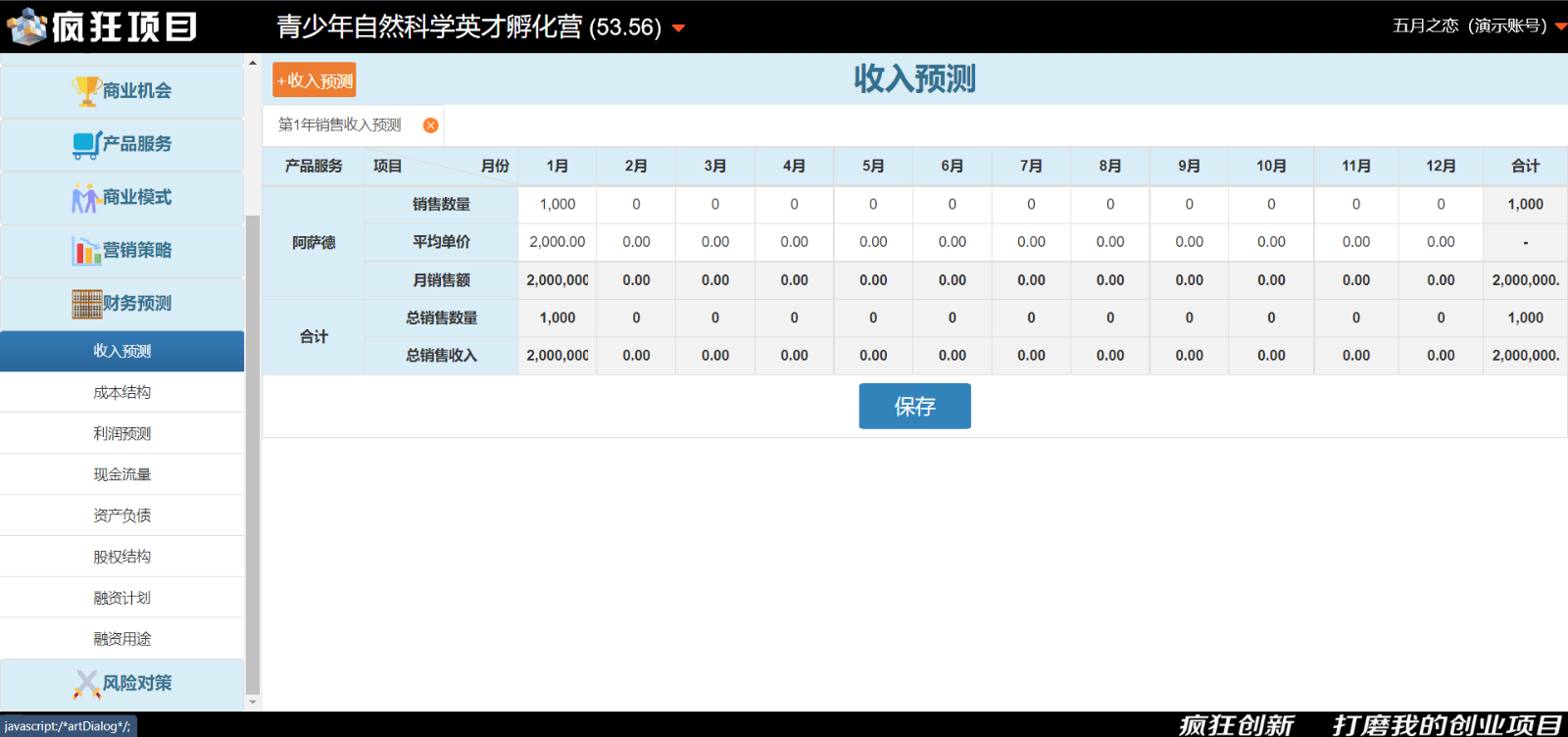Viewport: 1568px width, 737px height.
Task: Click the orange +收入预测 button
Action: point(315,80)
